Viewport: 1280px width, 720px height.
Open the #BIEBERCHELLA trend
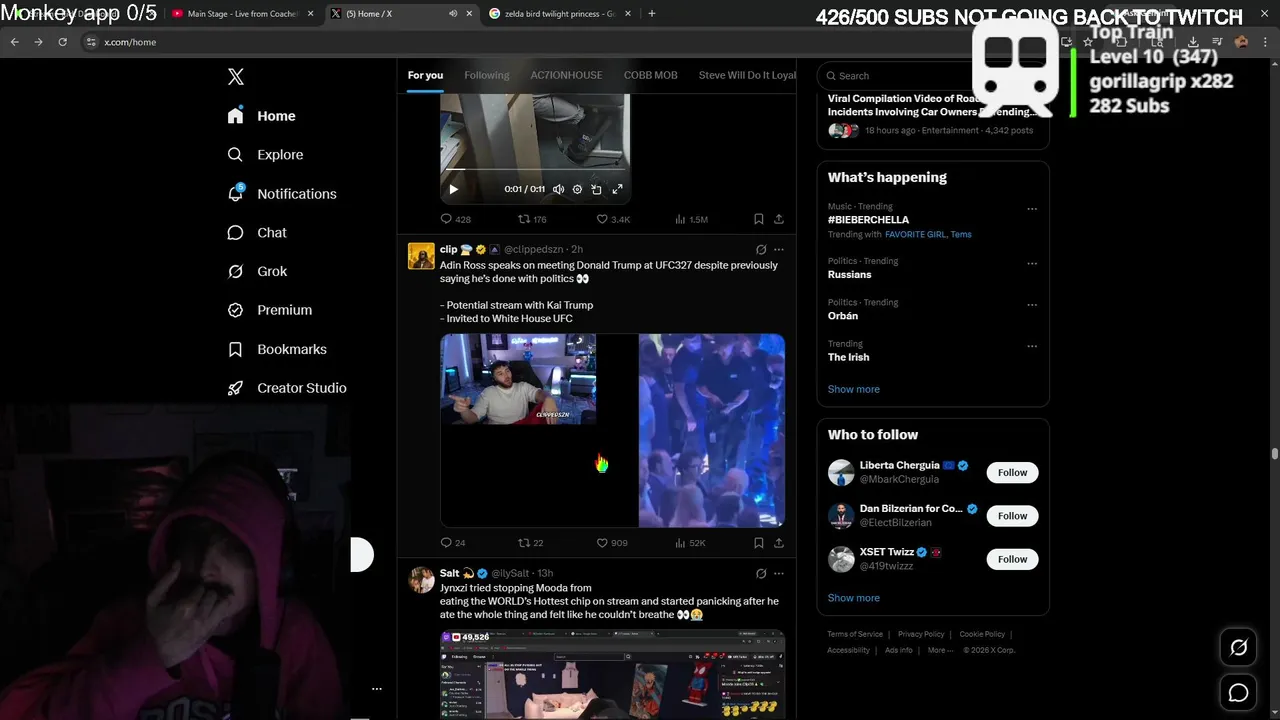pyautogui.click(x=868, y=220)
